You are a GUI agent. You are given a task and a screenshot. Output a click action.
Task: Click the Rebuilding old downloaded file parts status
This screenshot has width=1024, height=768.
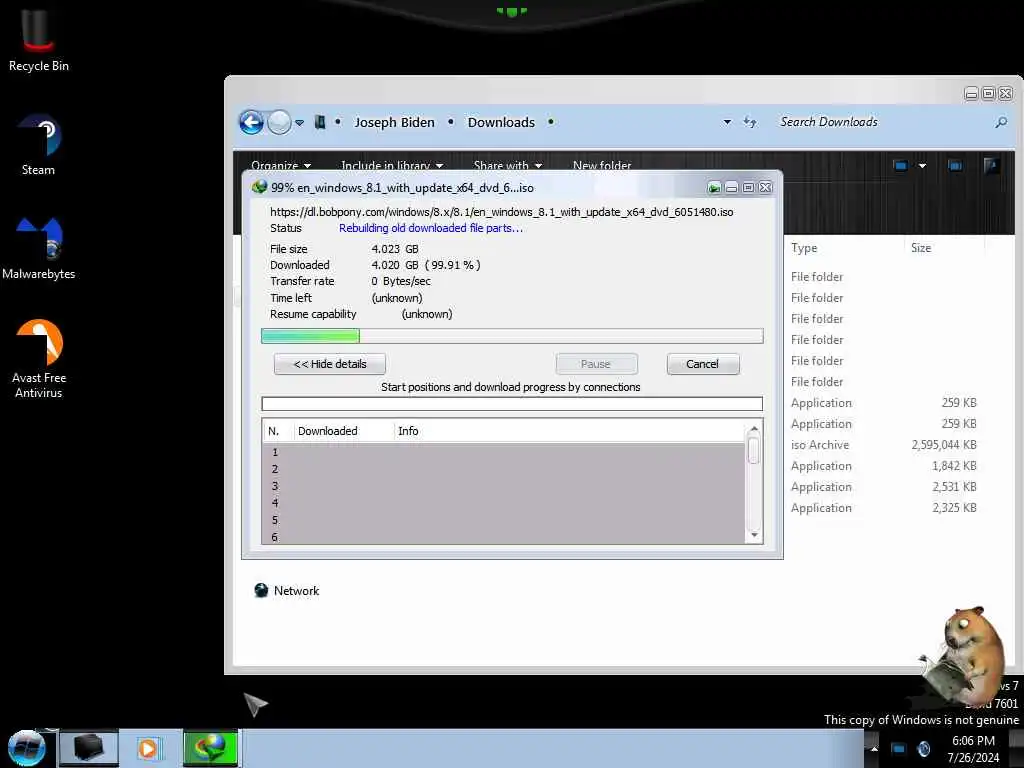point(430,228)
